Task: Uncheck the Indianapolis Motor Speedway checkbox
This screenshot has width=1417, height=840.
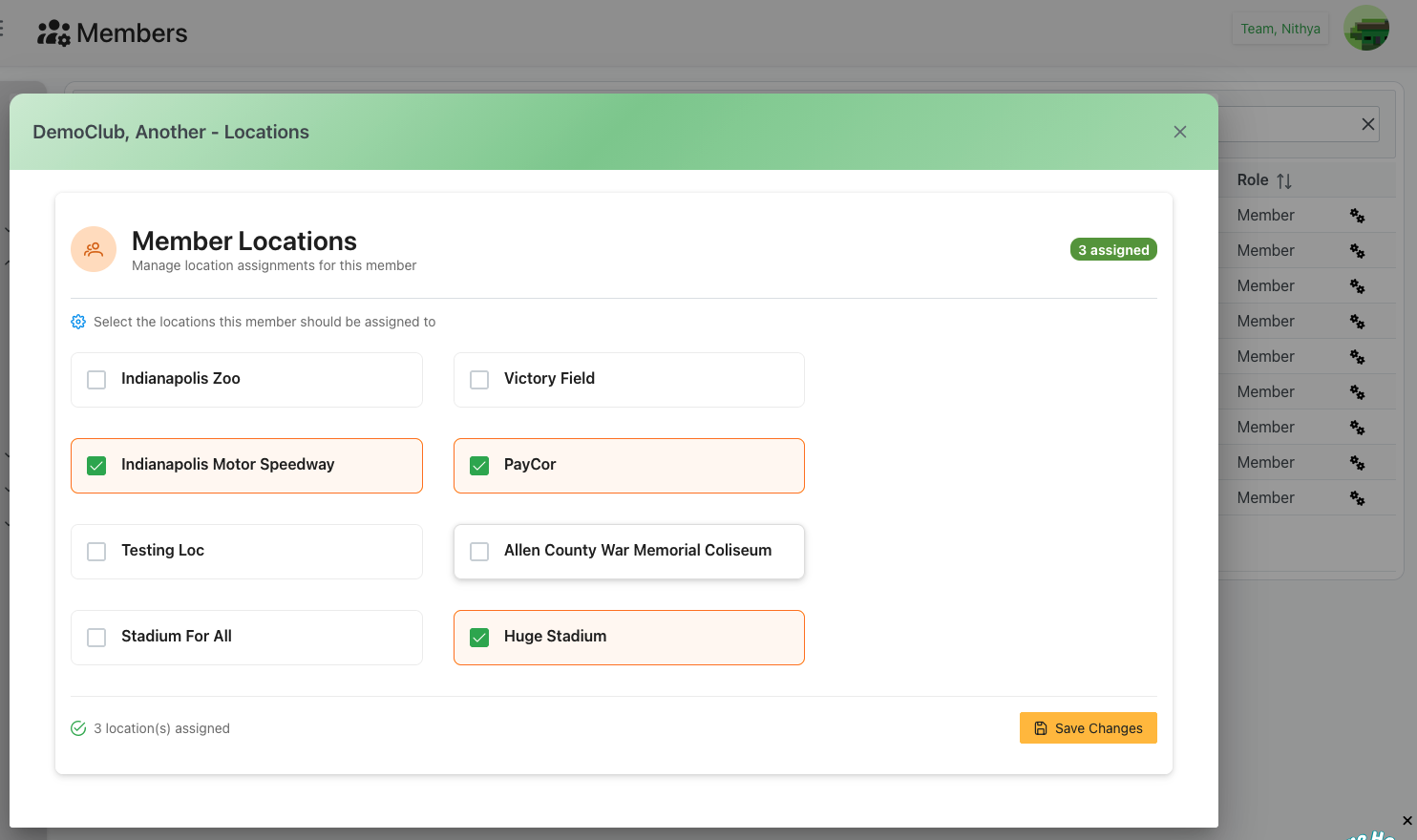Action: point(96,466)
